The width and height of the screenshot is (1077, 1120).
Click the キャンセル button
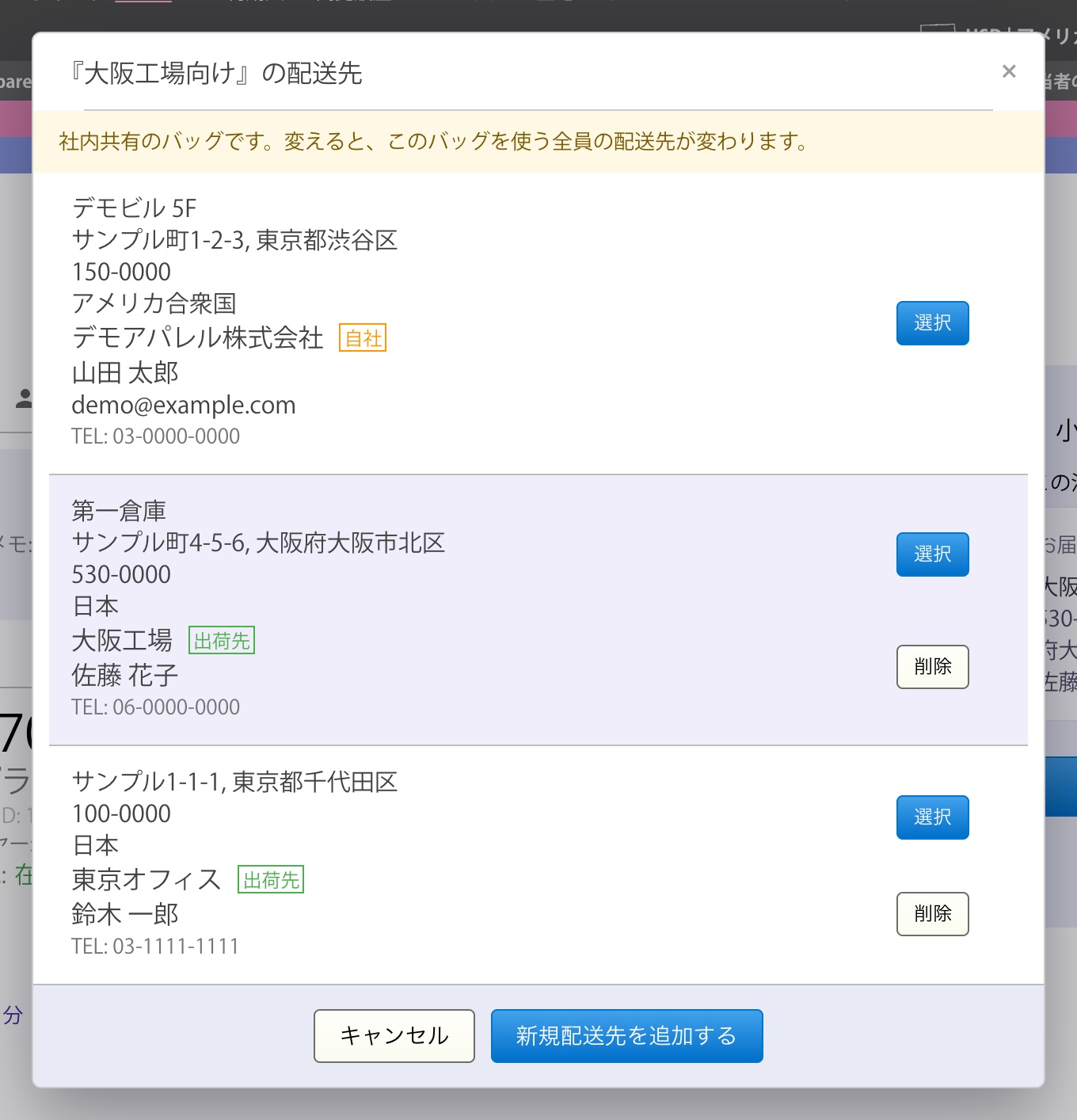click(394, 1036)
